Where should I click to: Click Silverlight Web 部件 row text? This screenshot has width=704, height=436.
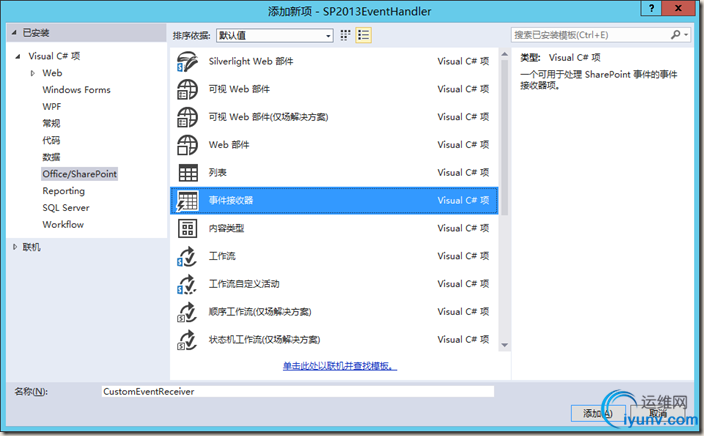(x=251, y=62)
